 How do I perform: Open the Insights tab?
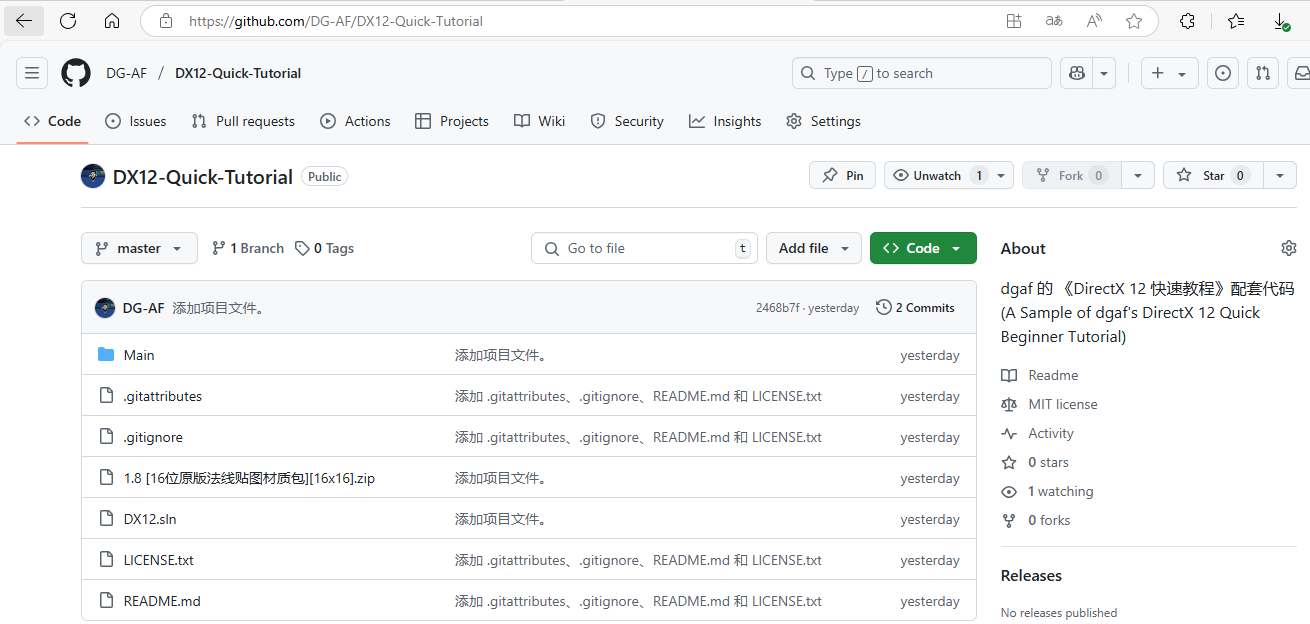click(x=725, y=121)
